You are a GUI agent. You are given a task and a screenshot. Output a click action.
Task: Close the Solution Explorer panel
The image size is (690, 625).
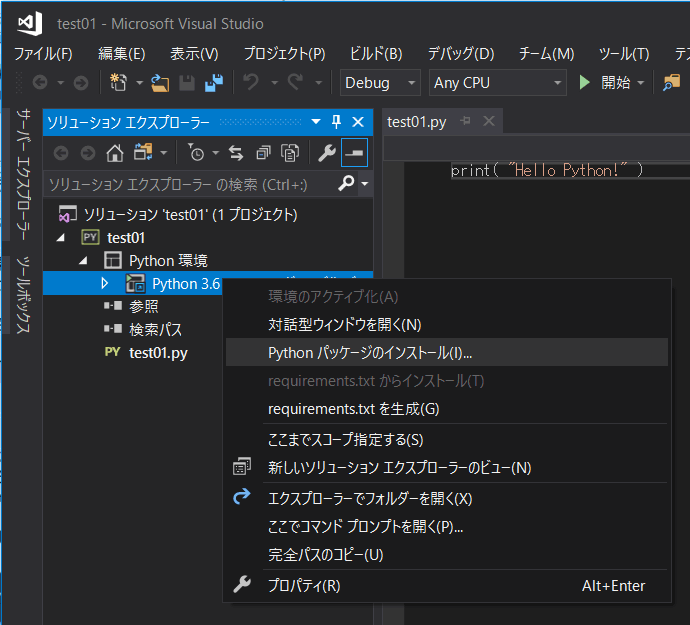click(x=358, y=122)
